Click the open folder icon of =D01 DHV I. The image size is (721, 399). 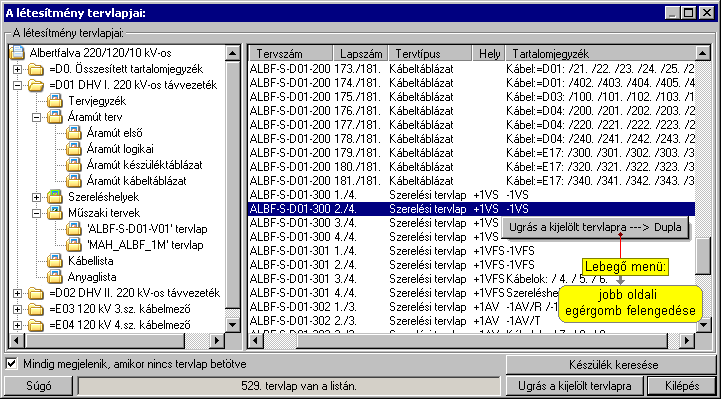[35, 85]
